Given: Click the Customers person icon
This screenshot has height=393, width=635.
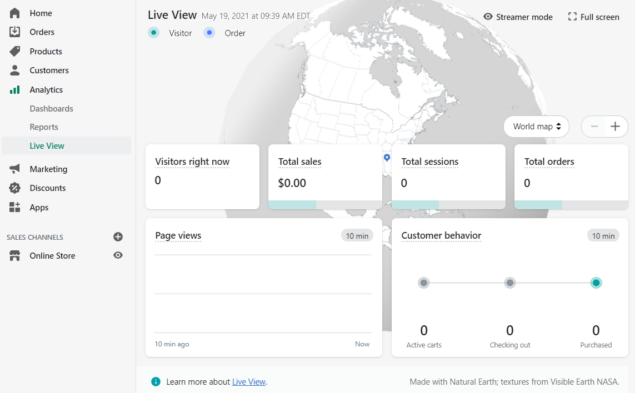Looking at the screenshot, I should tap(15, 70).
